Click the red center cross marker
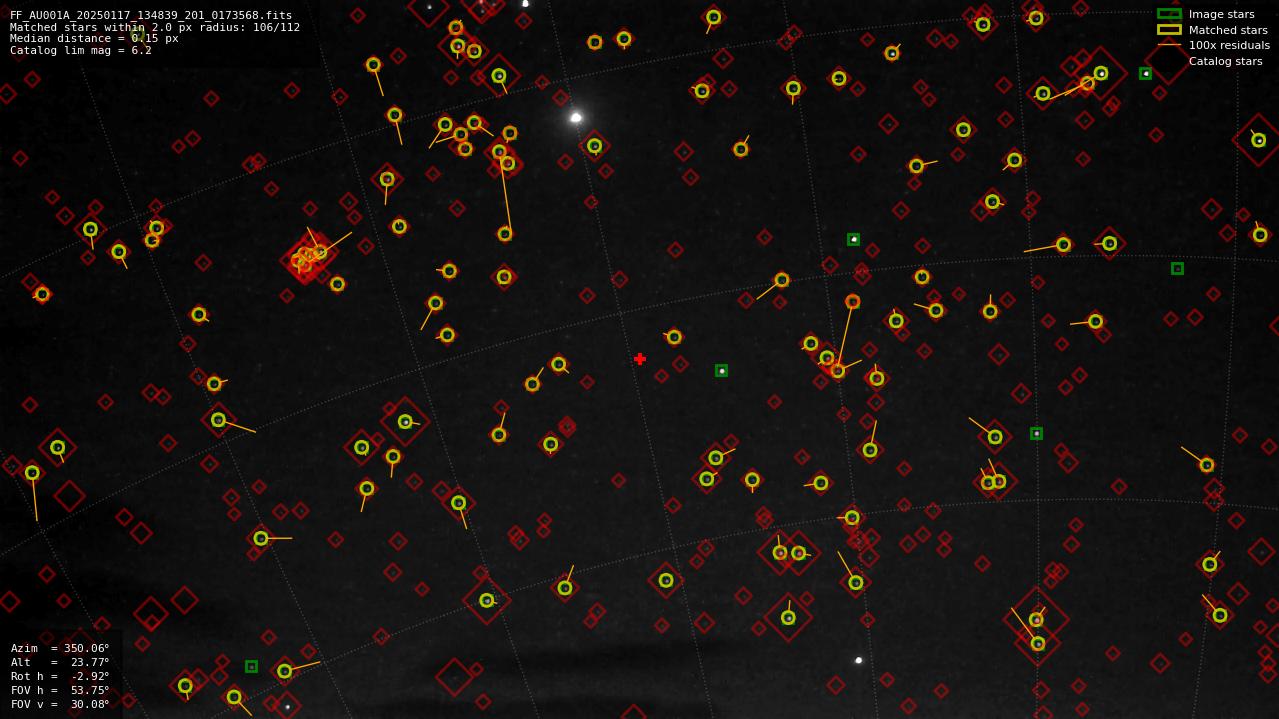 [x=640, y=359]
